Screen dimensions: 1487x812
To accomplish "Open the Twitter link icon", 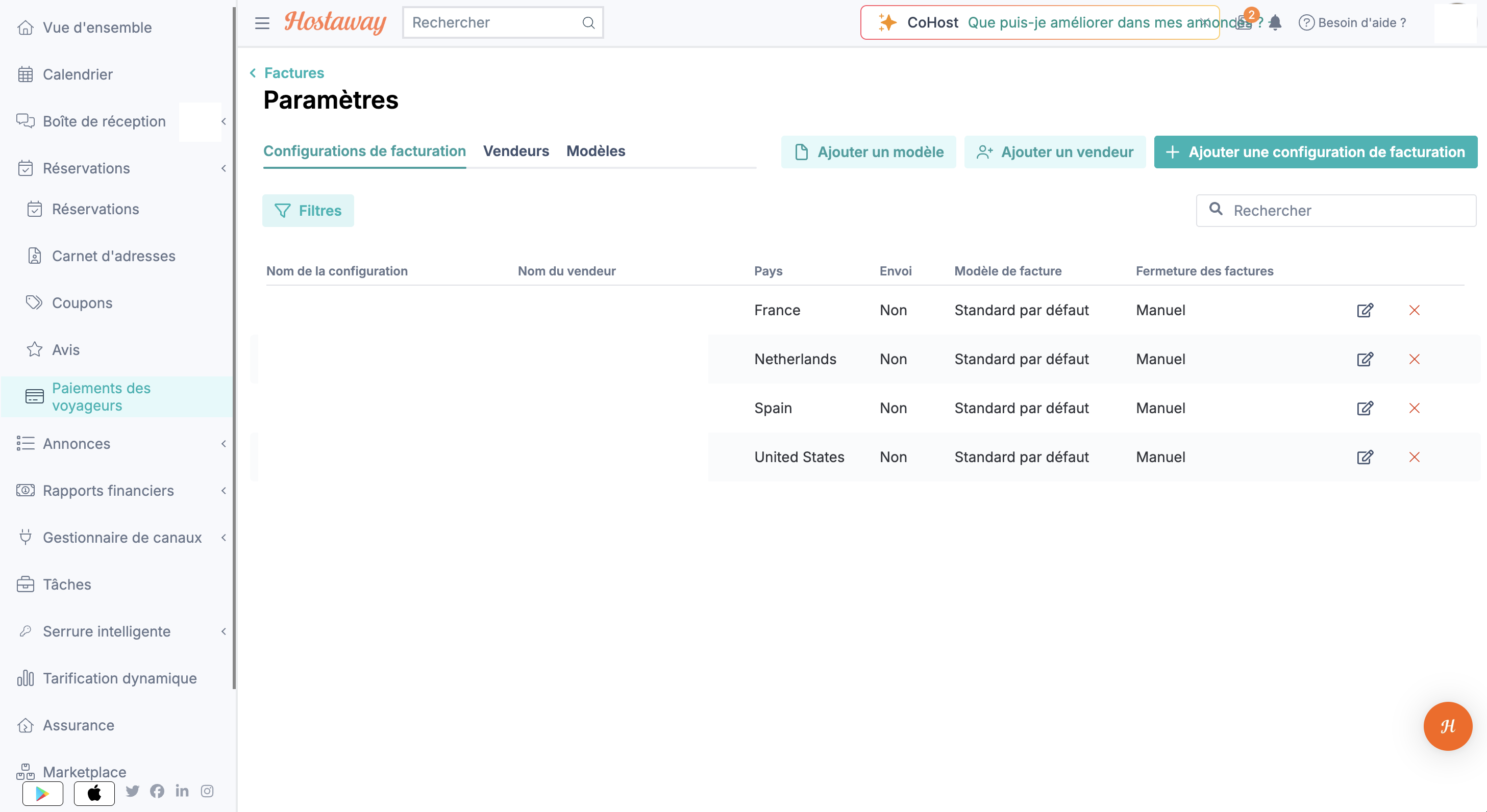I will click(x=132, y=791).
